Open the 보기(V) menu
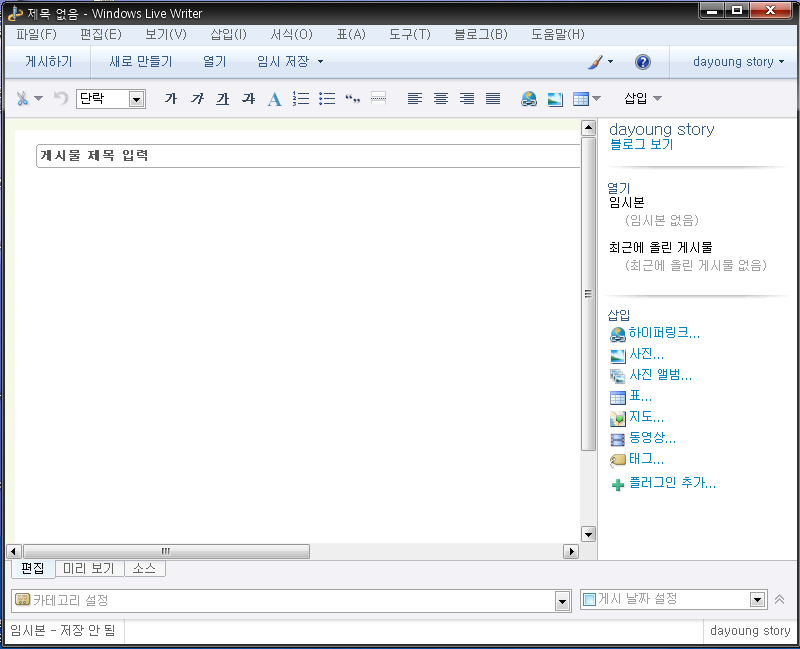Image resolution: width=800 pixels, height=649 pixels. 166,34
